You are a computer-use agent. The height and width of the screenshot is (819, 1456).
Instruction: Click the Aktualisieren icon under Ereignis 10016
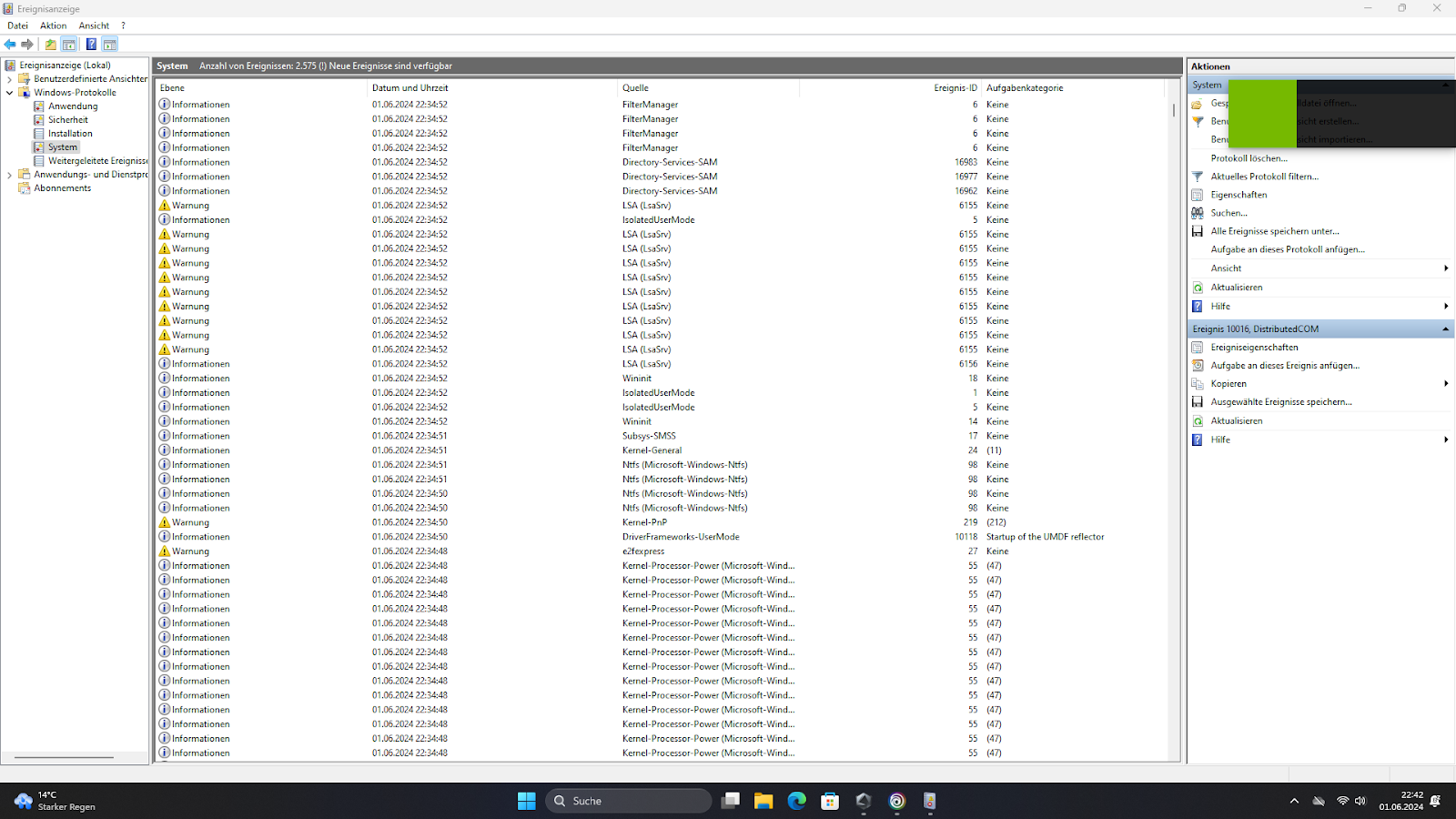(x=1198, y=421)
